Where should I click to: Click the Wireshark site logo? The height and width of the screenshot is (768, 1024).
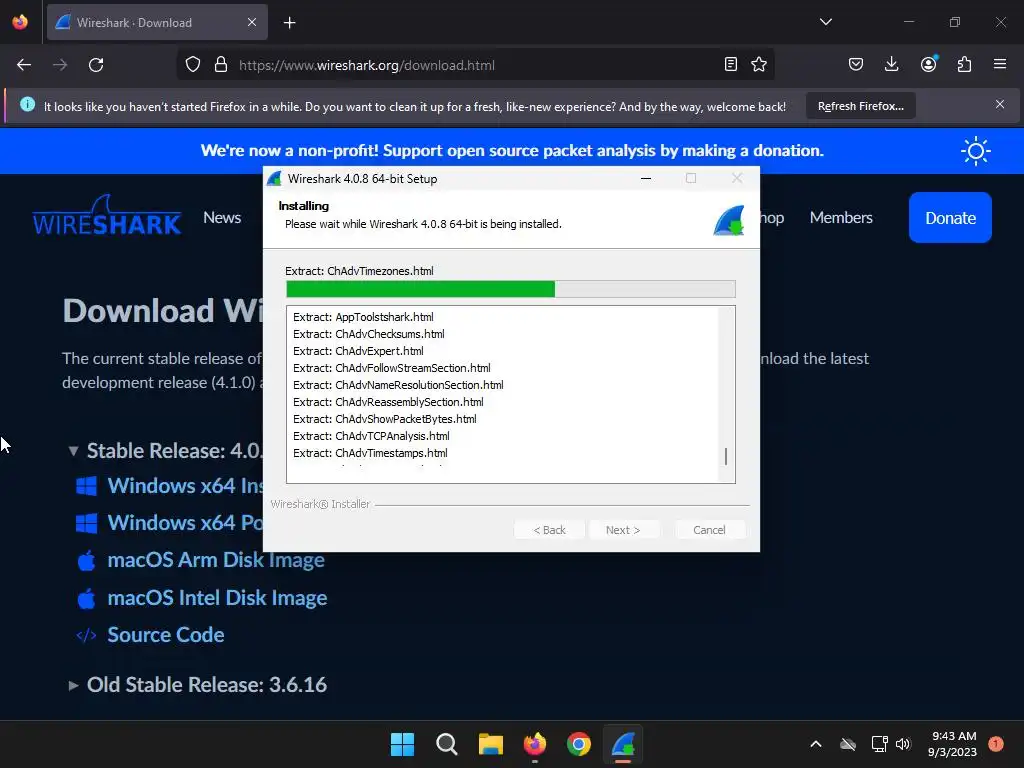tap(107, 216)
